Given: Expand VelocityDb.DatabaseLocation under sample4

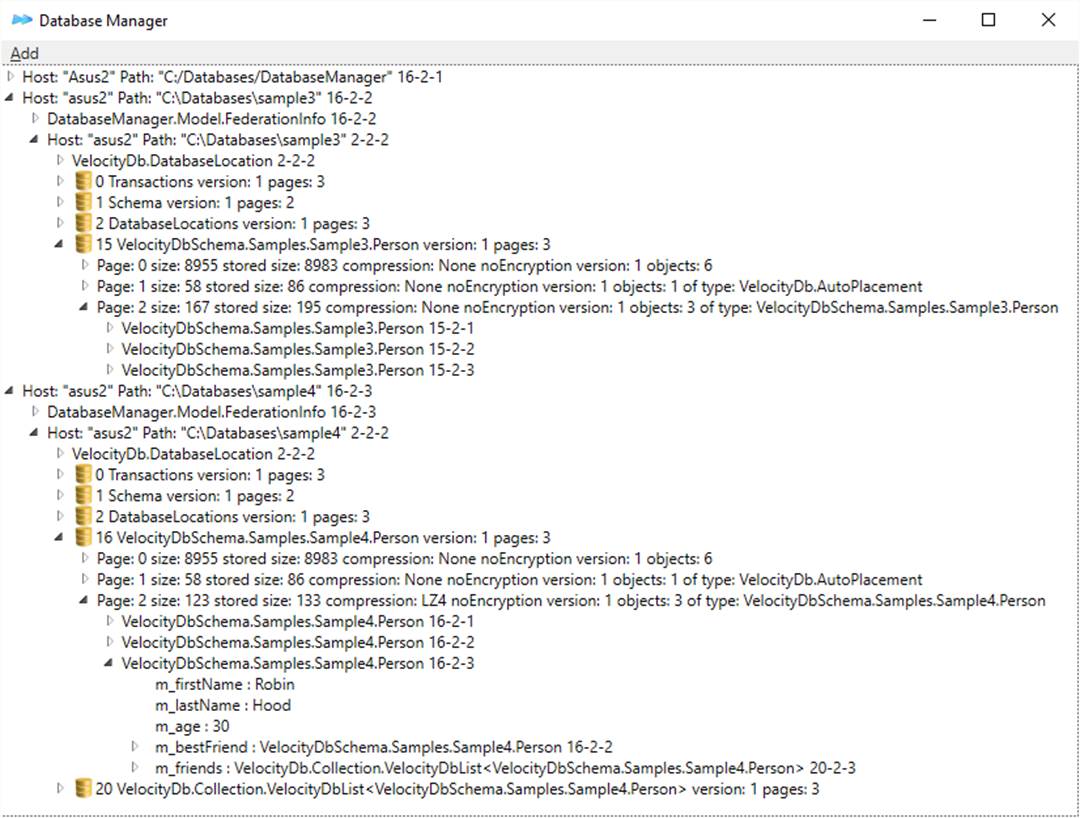Looking at the screenshot, I should [x=60, y=454].
